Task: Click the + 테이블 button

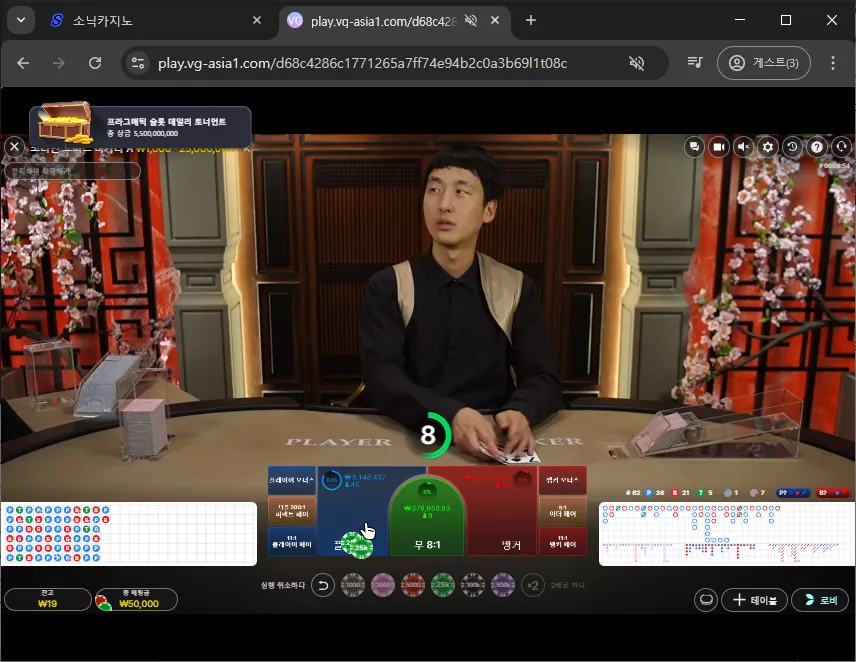Action: pyautogui.click(x=754, y=600)
